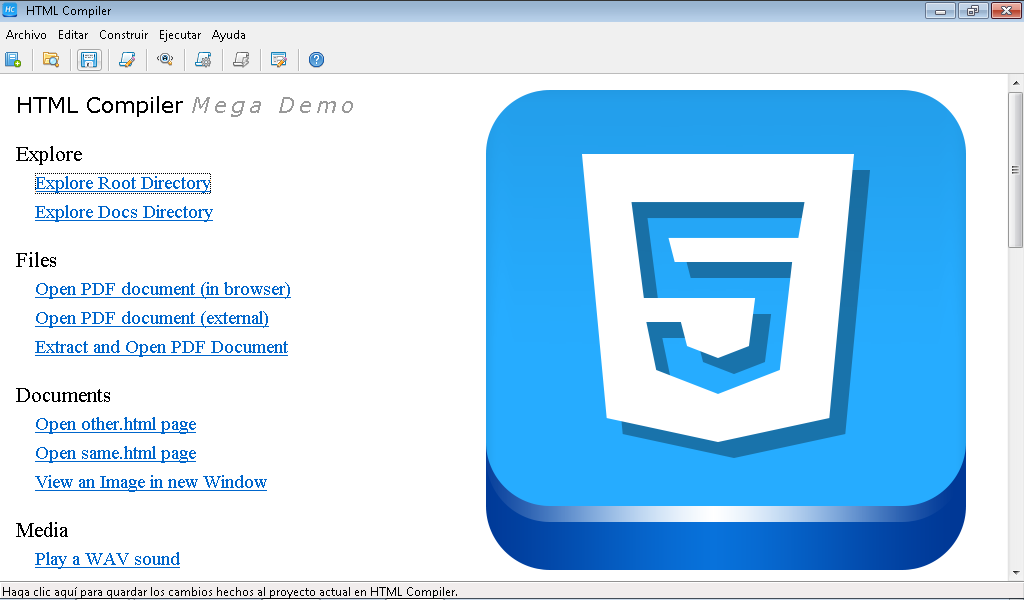Screen dimensions: 1024x600
Task: Open the Archivo menu
Action: coord(25,34)
